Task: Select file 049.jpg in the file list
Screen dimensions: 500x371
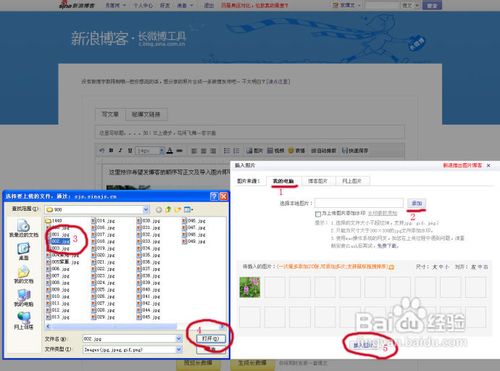Action: click(x=194, y=241)
